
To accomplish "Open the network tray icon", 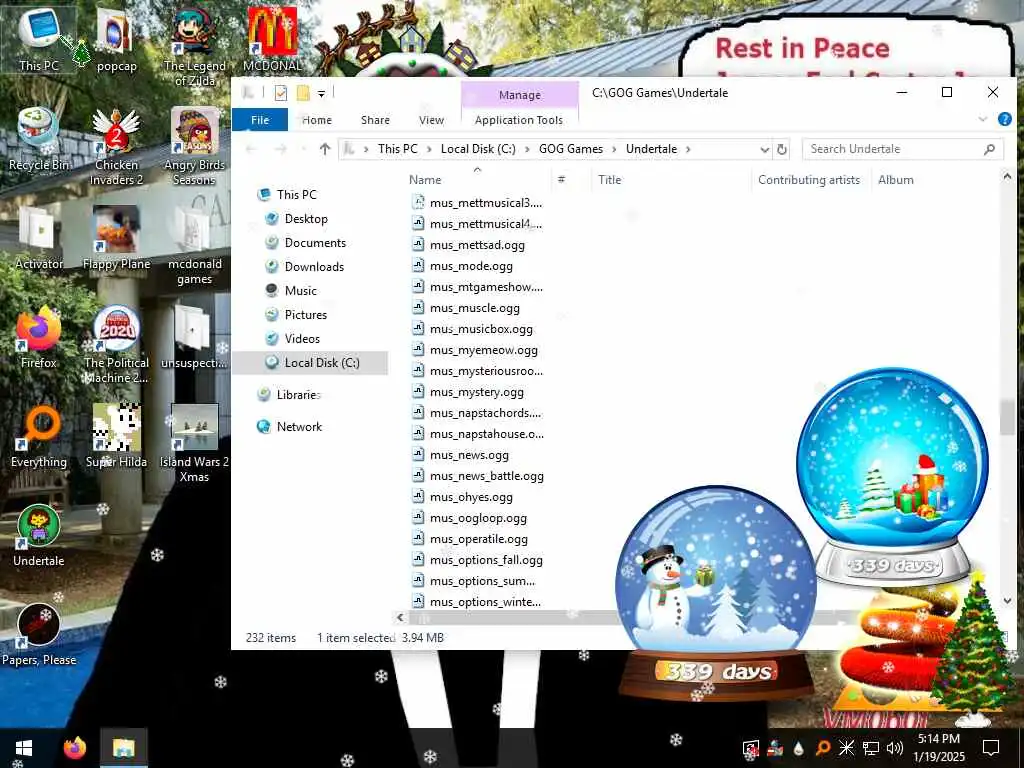I will (871, 748).
